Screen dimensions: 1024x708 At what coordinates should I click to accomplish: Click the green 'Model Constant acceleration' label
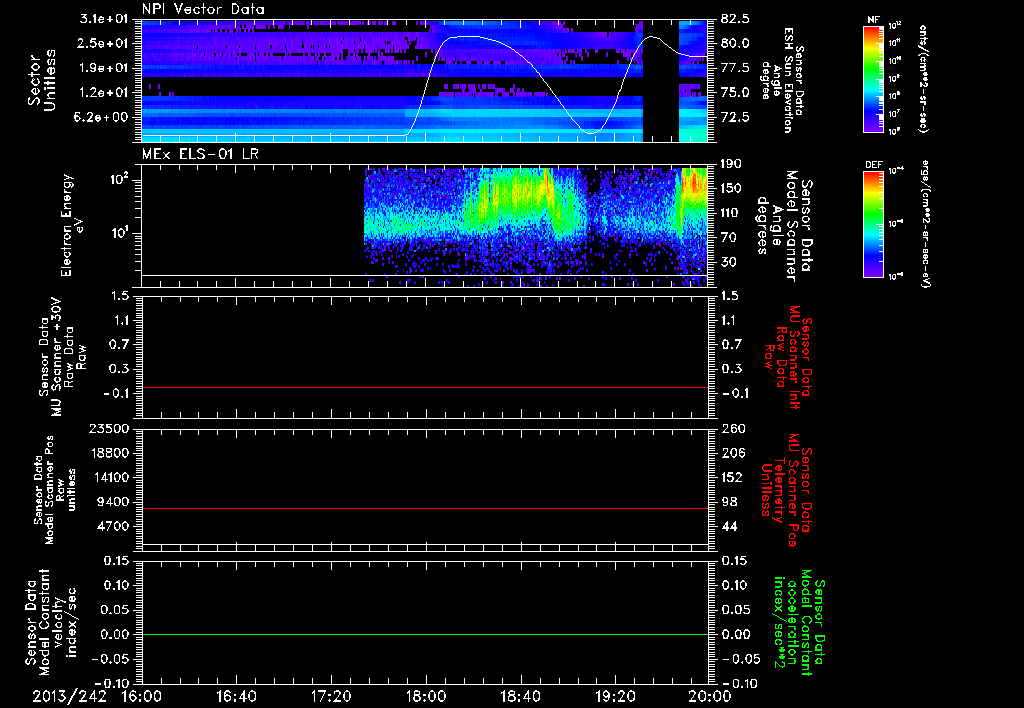[x=798, y=625]
